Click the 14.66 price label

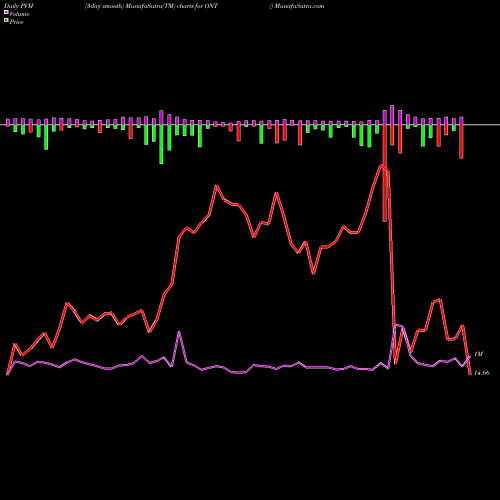click(x=482, y=373)
